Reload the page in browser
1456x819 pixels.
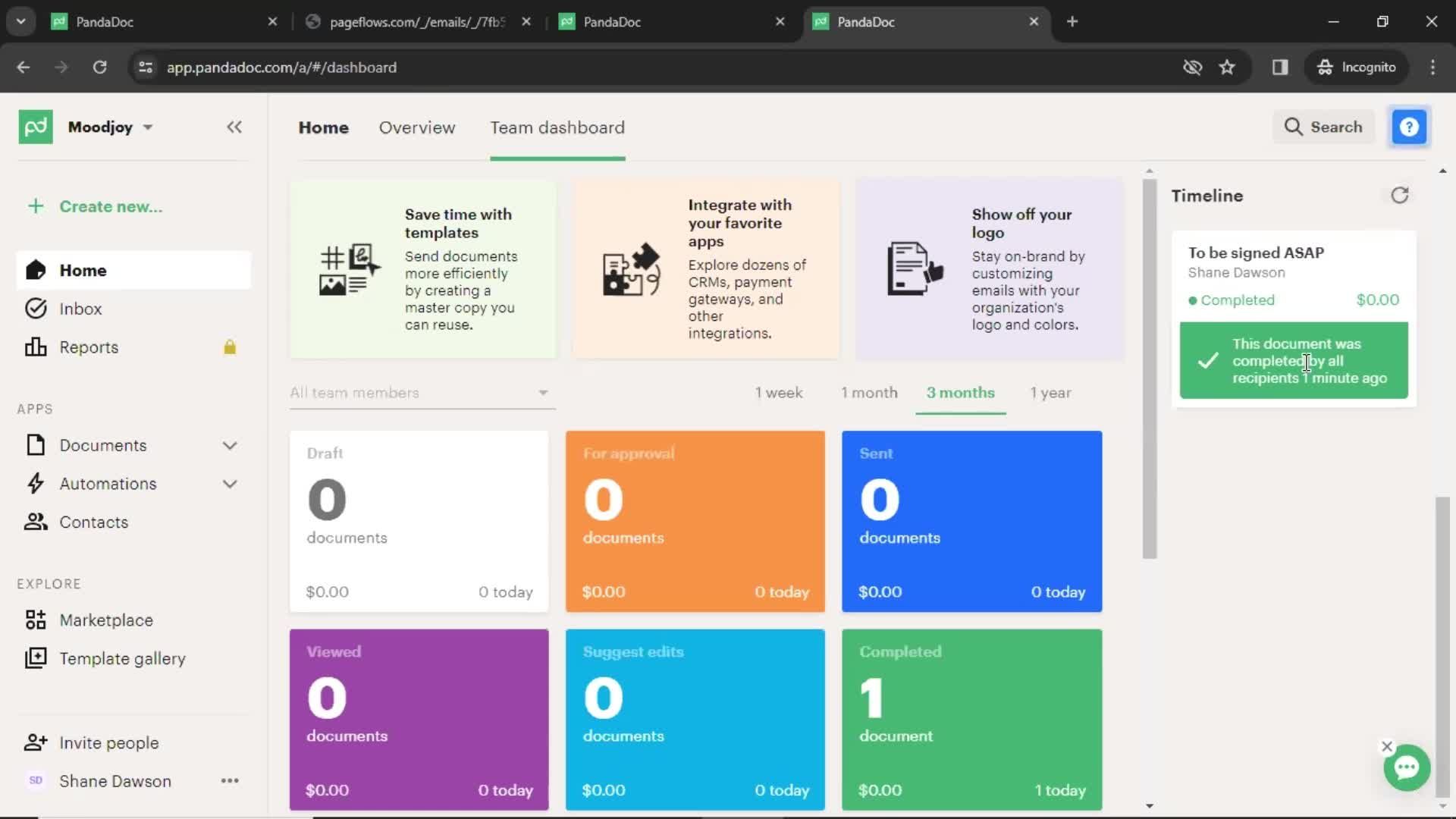[x=99, y=67]
